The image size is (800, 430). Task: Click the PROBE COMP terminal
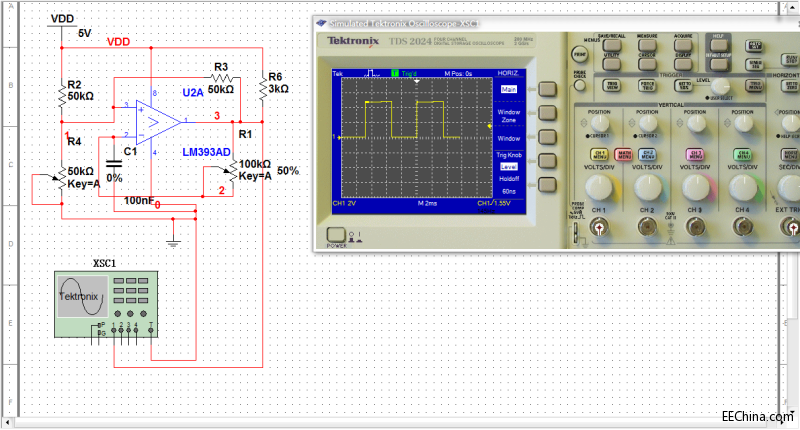577,232
